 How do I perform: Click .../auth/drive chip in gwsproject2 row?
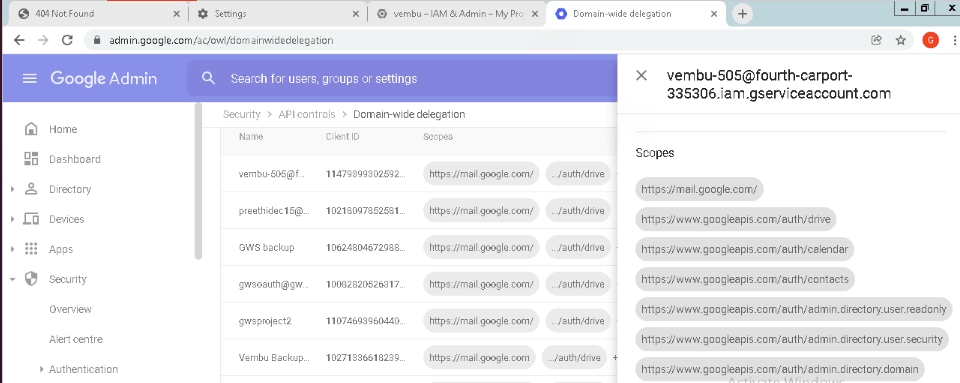(x=578, y=321)
